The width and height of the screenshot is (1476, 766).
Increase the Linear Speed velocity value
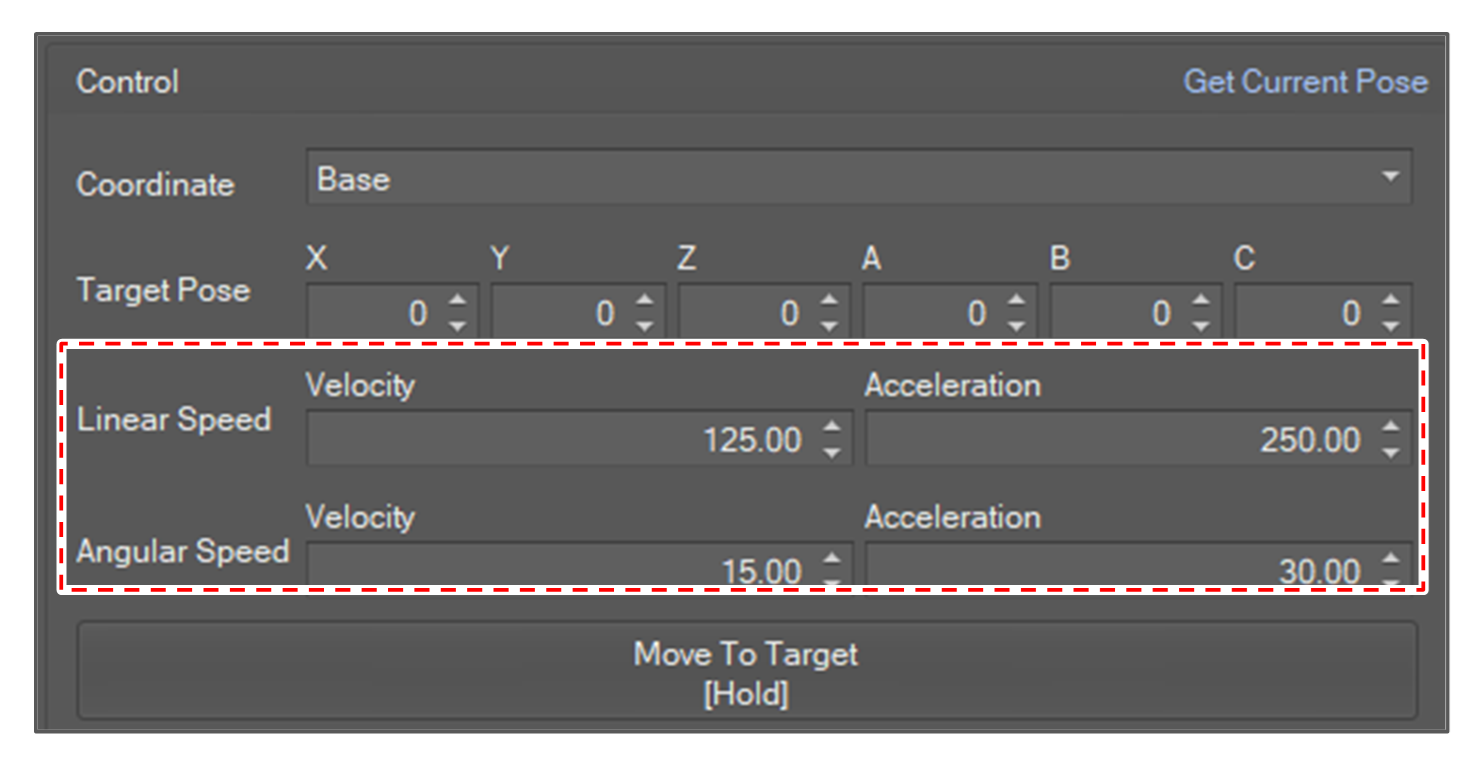[831, 427]
